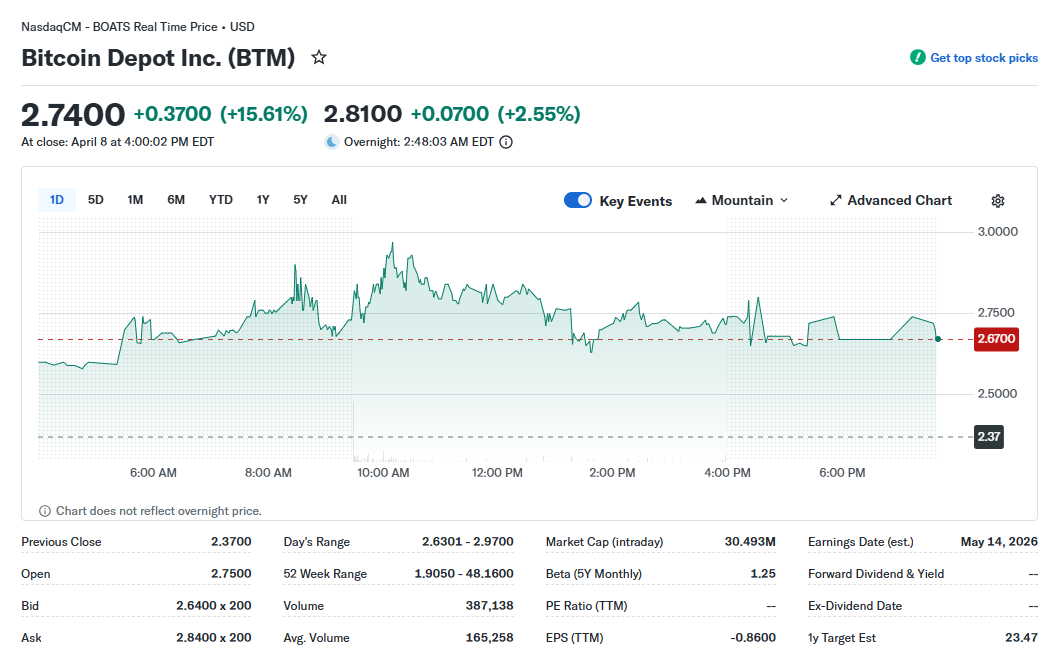The image size is (1059, 662).
Task: Star Bitcoin Depot to add to watchlist
Action: 319,58
